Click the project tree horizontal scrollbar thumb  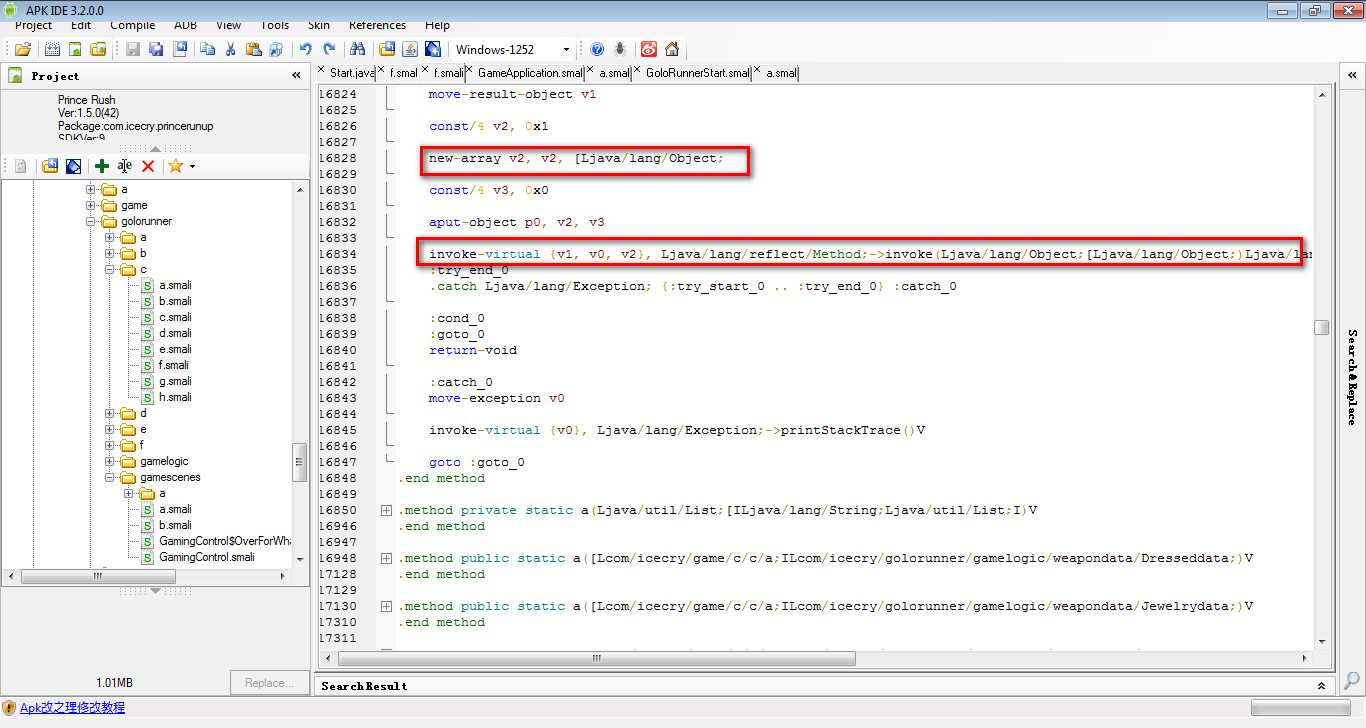tap(98, 576)
